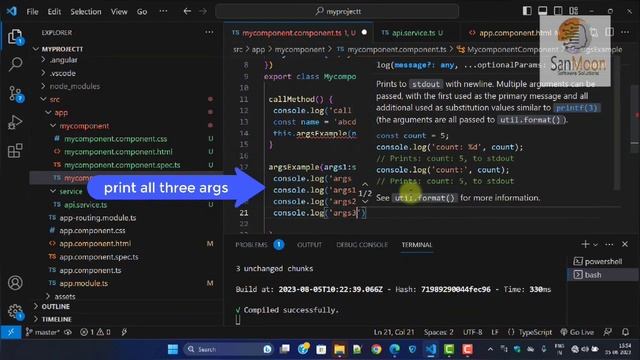Click the master branch in status bar
This screenshot has height=360, width=640.
pos(44,332)
